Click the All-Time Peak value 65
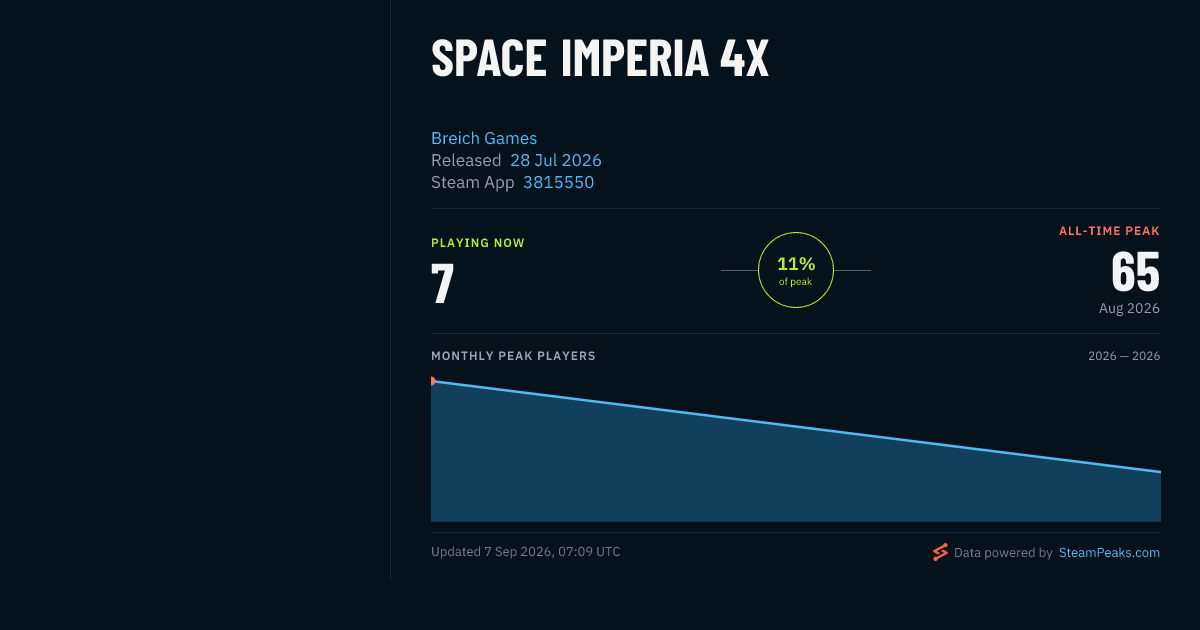1200x630 pixels. pos(1136,272)
